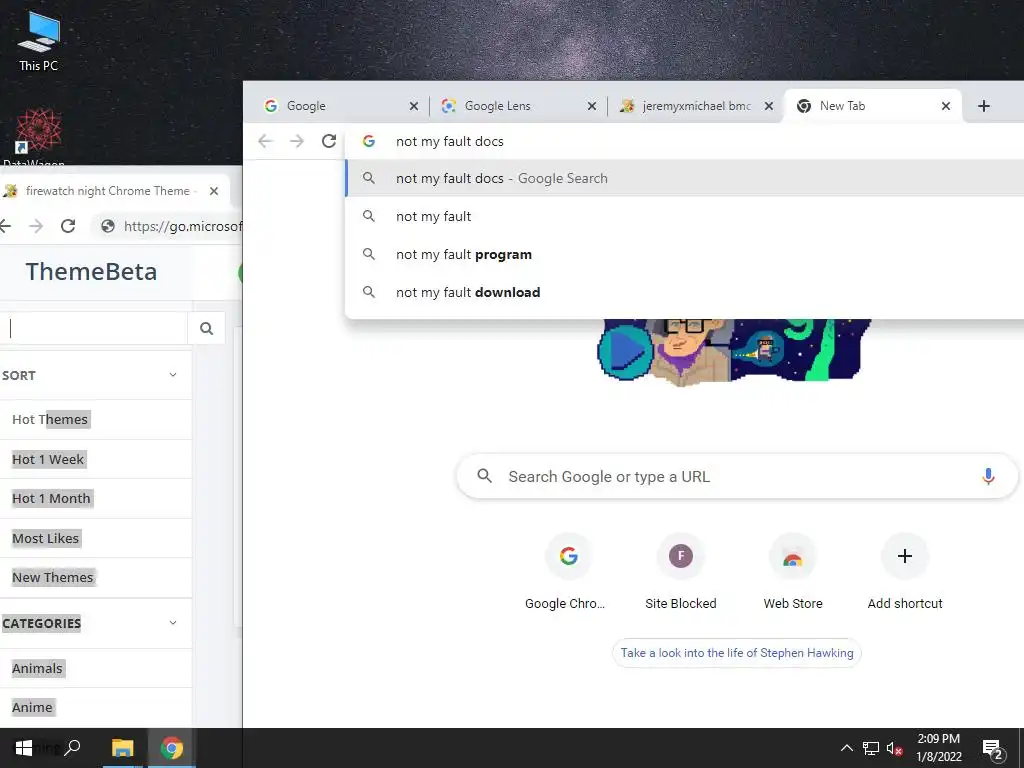Open Hot 1 Month link
The image size is (1024, 768).
point(51,498)
